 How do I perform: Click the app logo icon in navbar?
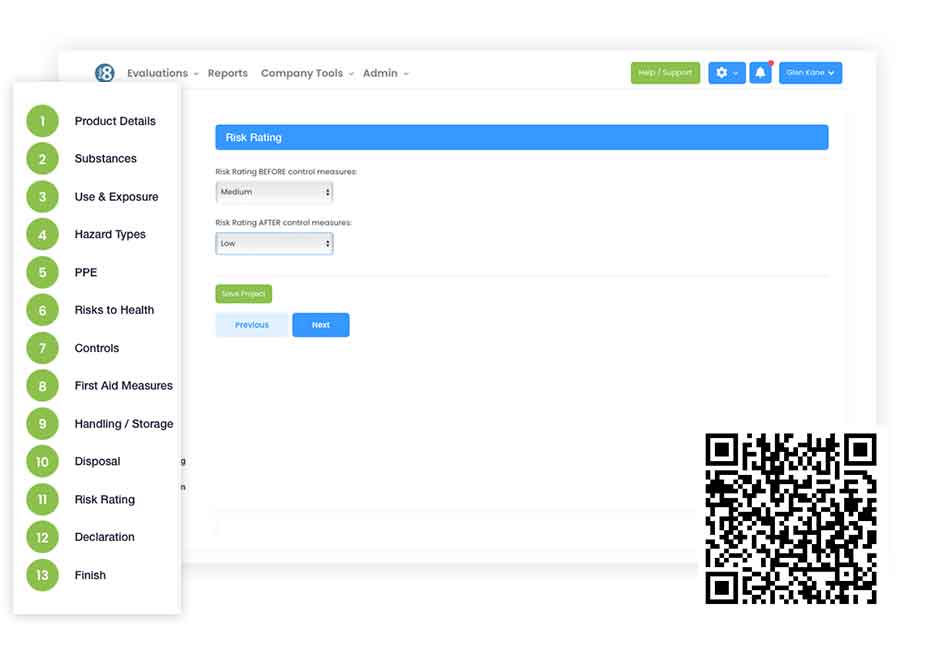click(105, 73)
